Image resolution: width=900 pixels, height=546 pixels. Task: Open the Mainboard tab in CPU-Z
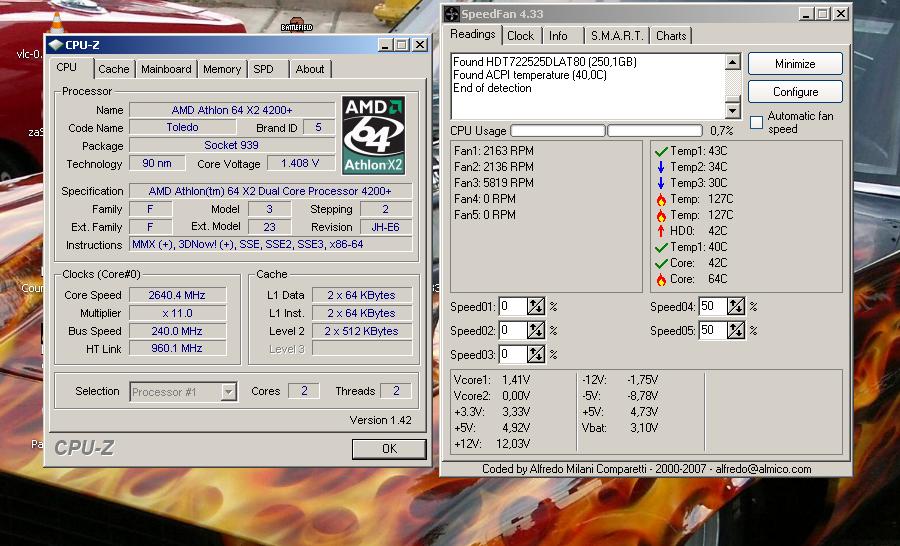click(x=166, y=69)
